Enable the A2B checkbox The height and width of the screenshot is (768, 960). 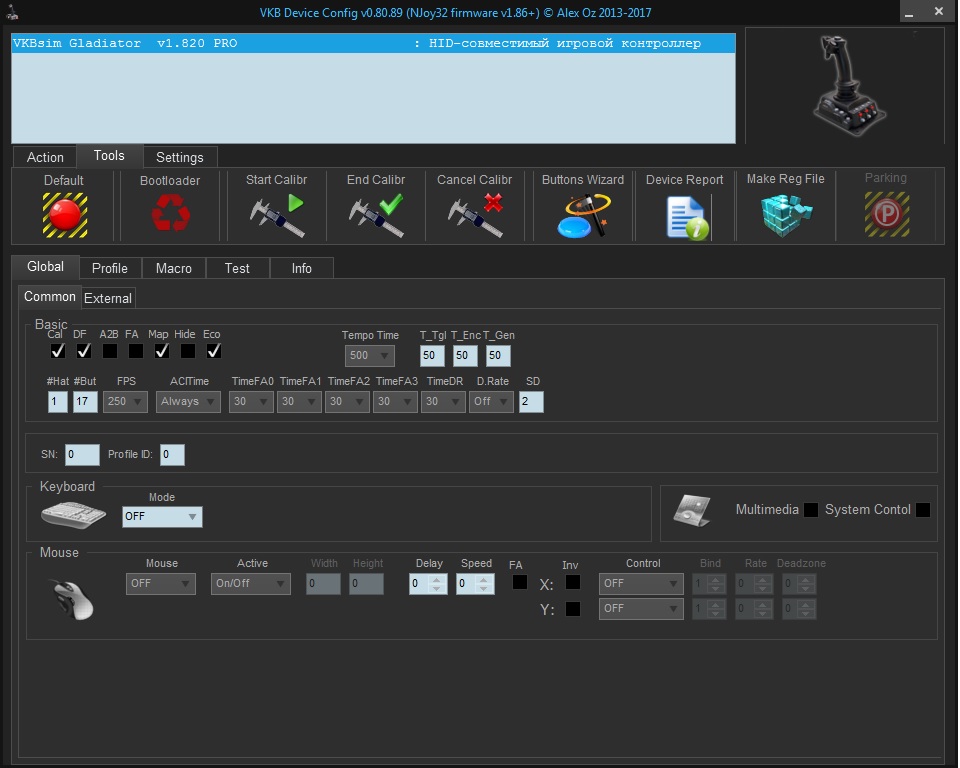point(110,351)
